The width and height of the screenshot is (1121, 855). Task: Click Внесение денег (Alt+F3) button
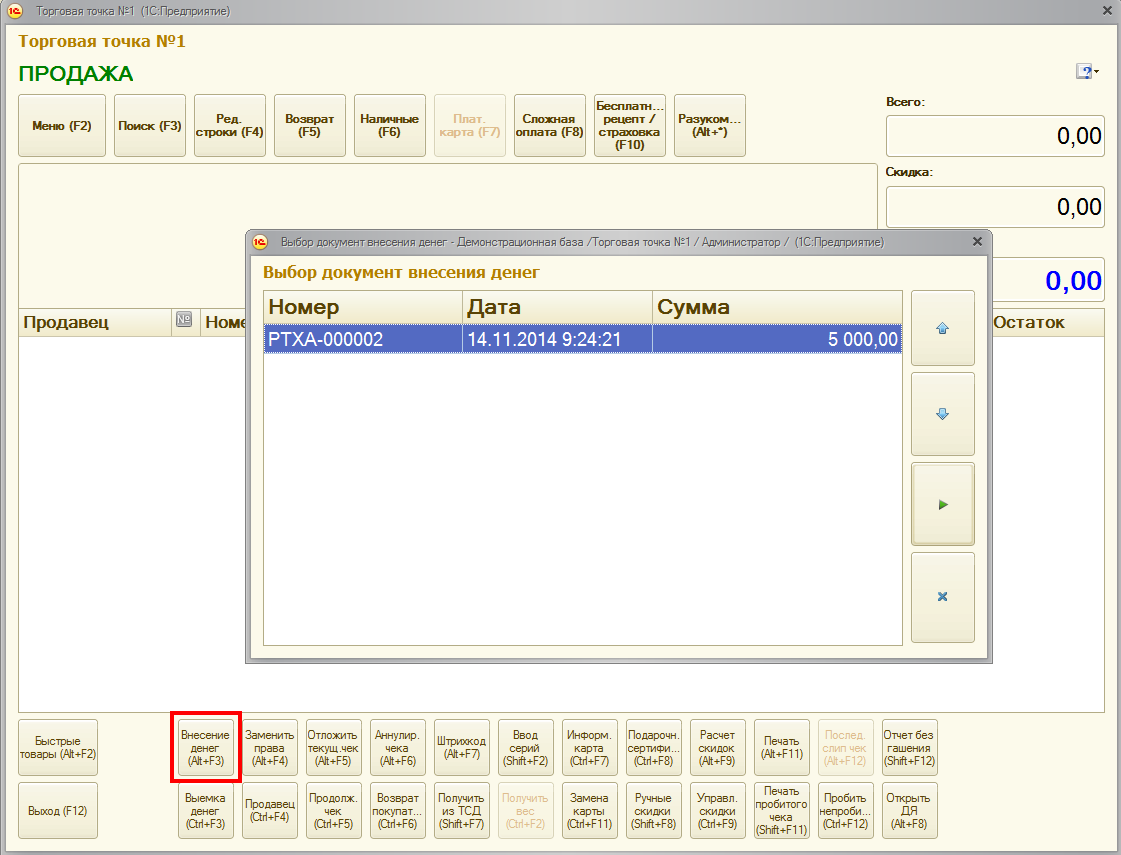coord(205,748)
